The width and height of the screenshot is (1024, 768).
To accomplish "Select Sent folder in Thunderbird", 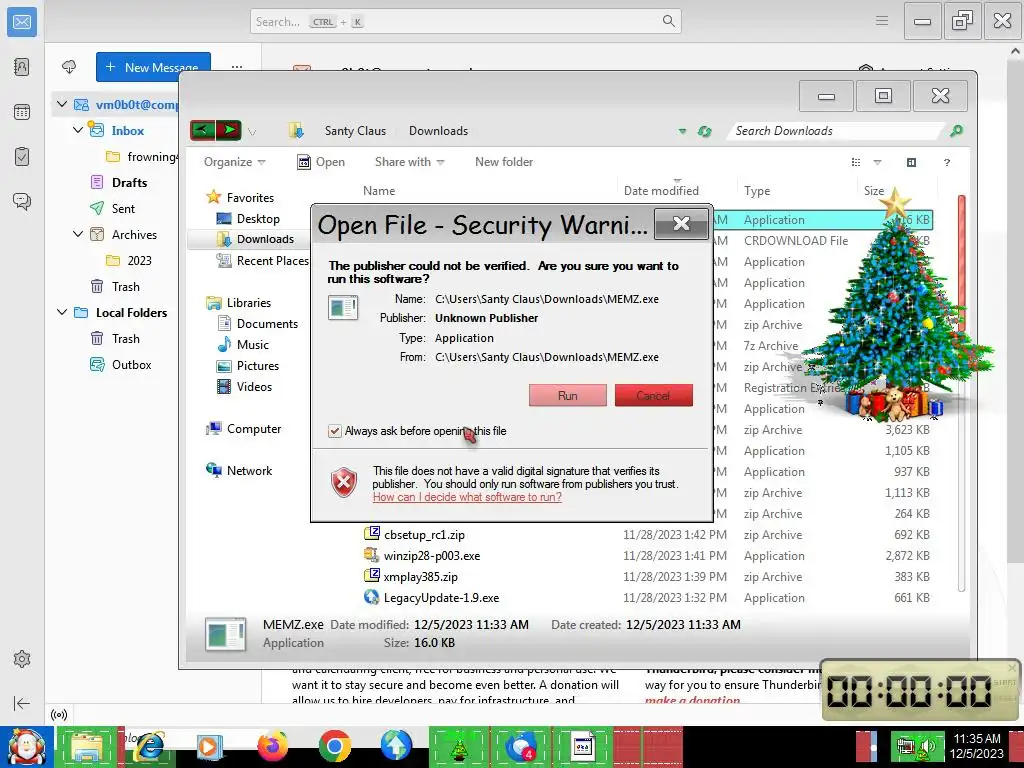I will pos(123,208).
